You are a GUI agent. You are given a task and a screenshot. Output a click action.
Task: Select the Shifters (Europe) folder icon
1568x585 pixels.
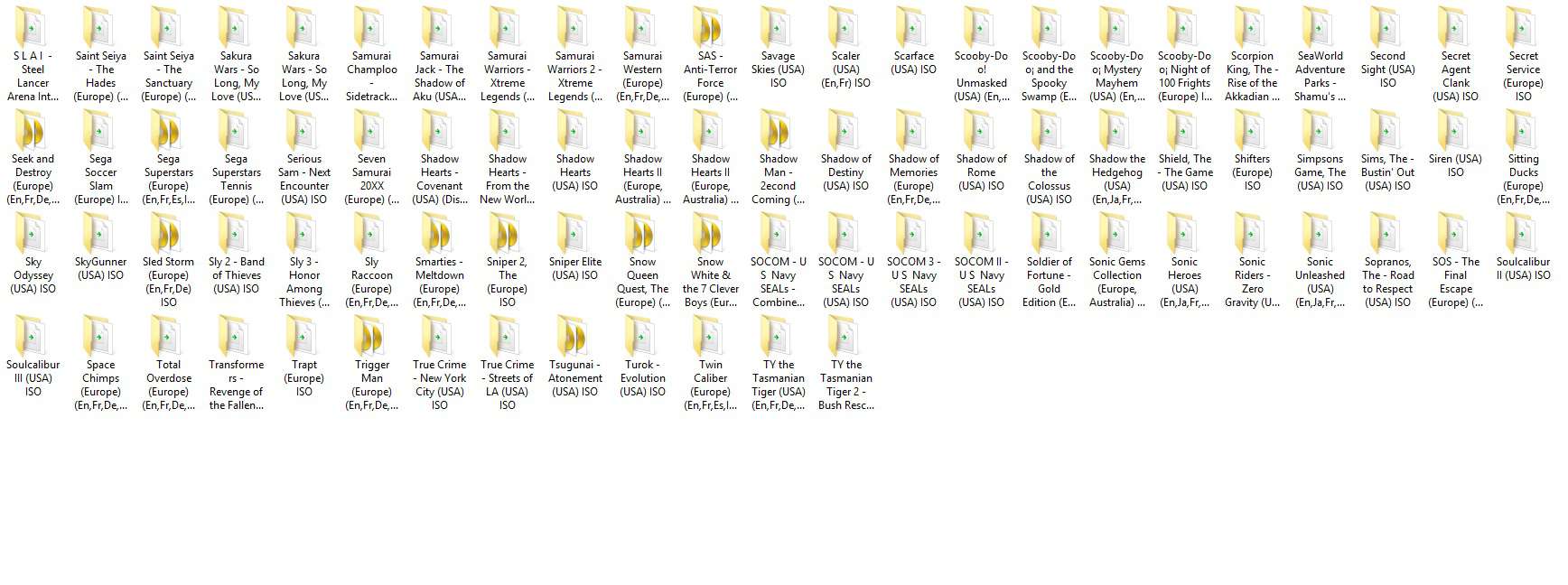pyautogui.click(x=1252, y=129)
